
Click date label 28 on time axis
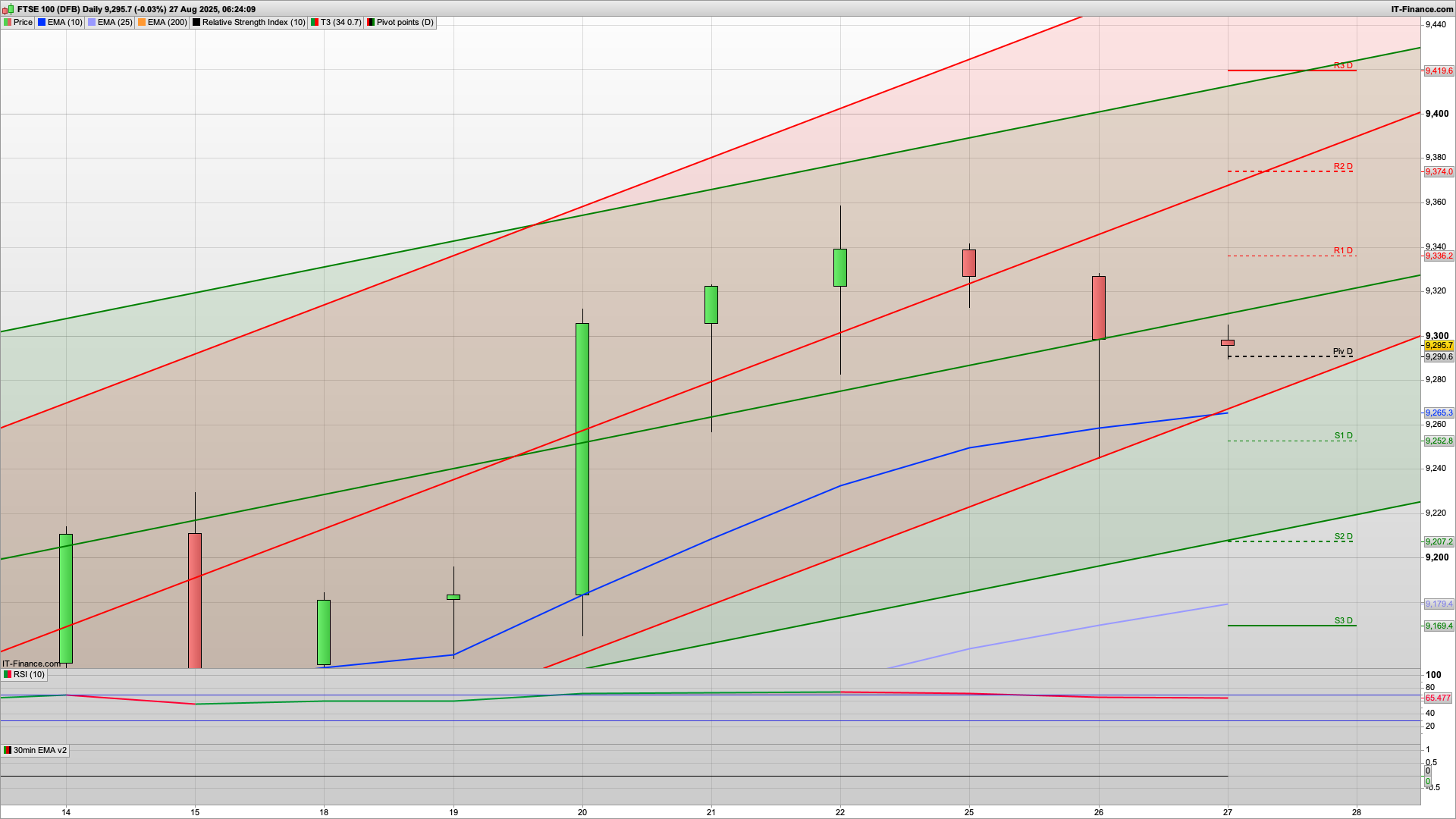tap(1357, 812)
